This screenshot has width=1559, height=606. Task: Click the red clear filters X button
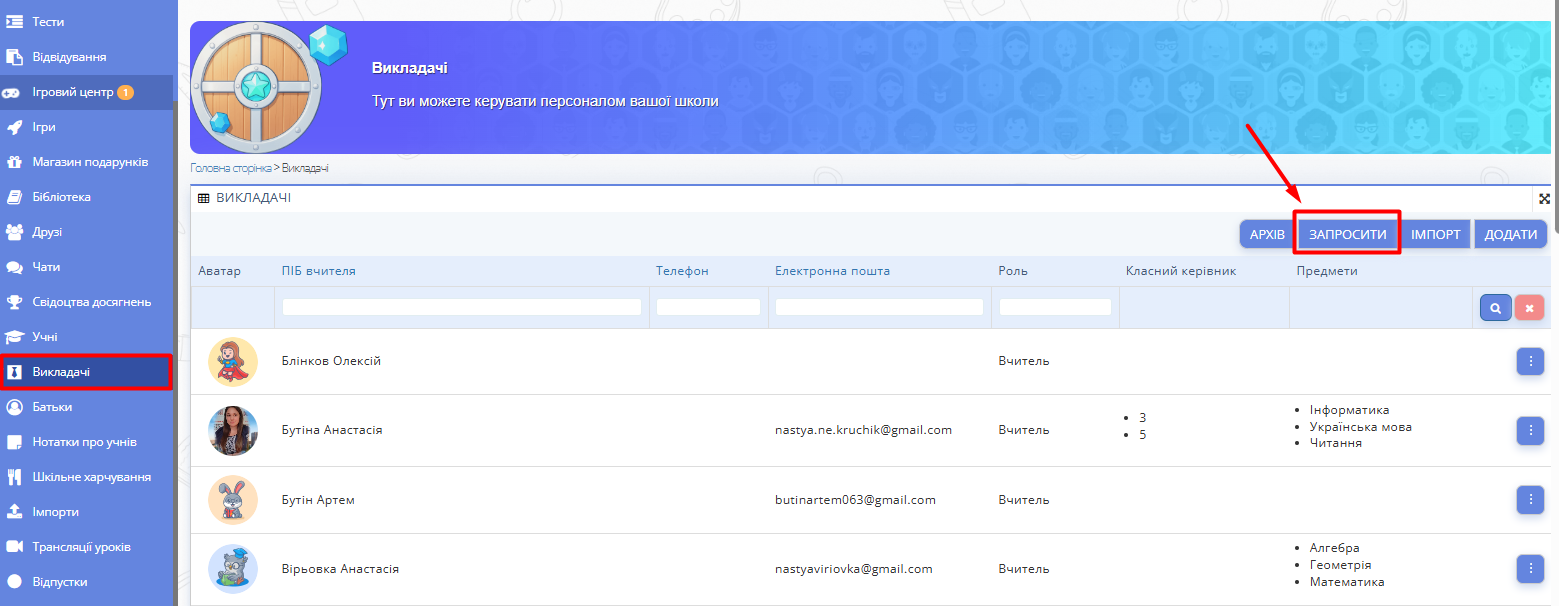[1529, 308]
